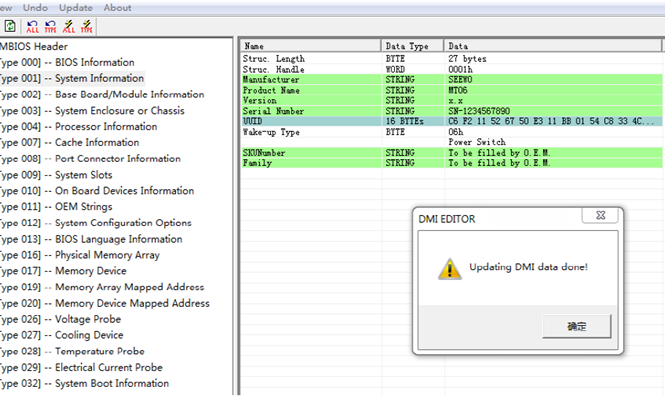Select Type 004 Processor Information

[x=78, y=126]
